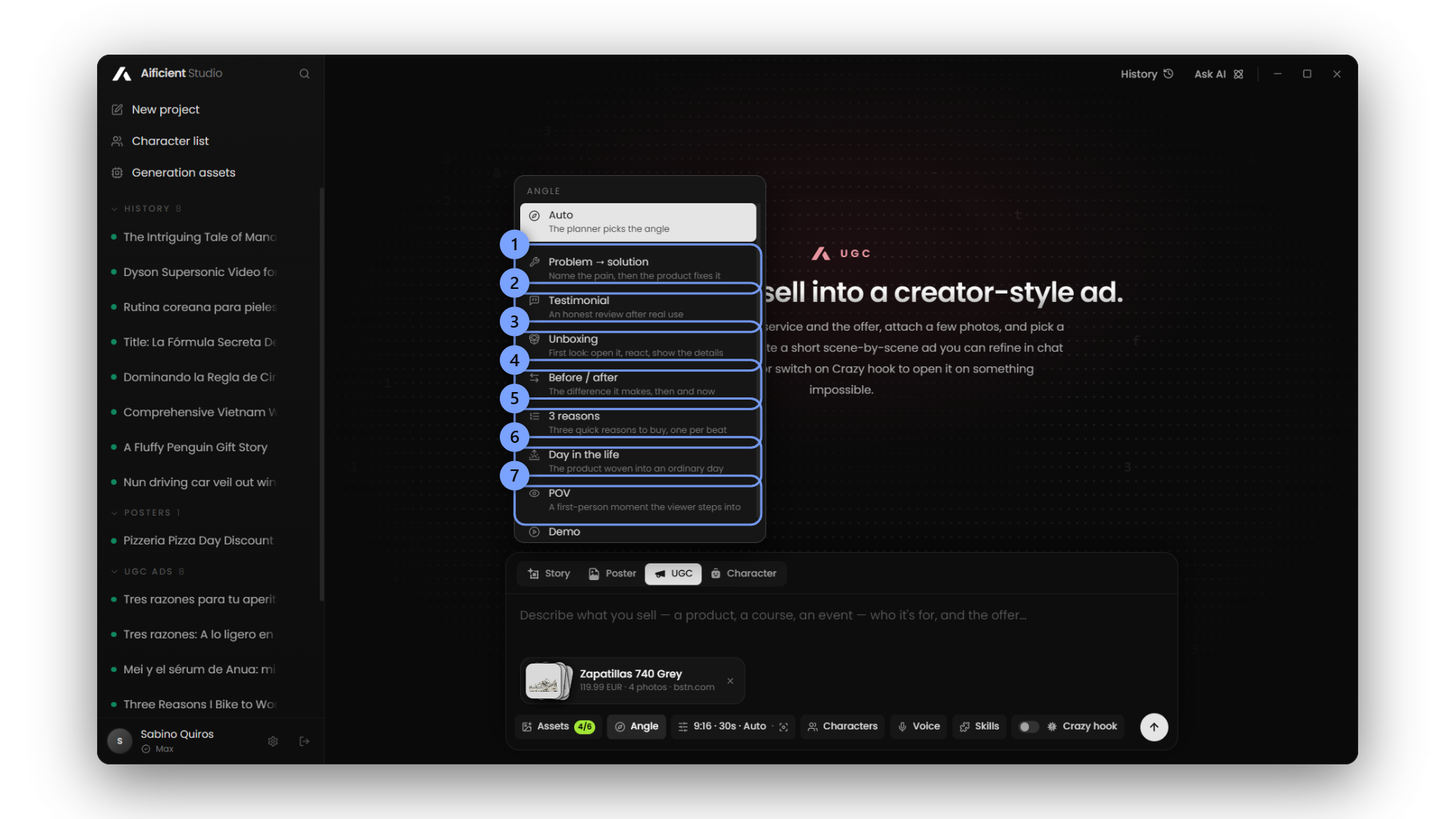Switch to the Character tab
Screen dimensions: 1456x819
(744, 574)
